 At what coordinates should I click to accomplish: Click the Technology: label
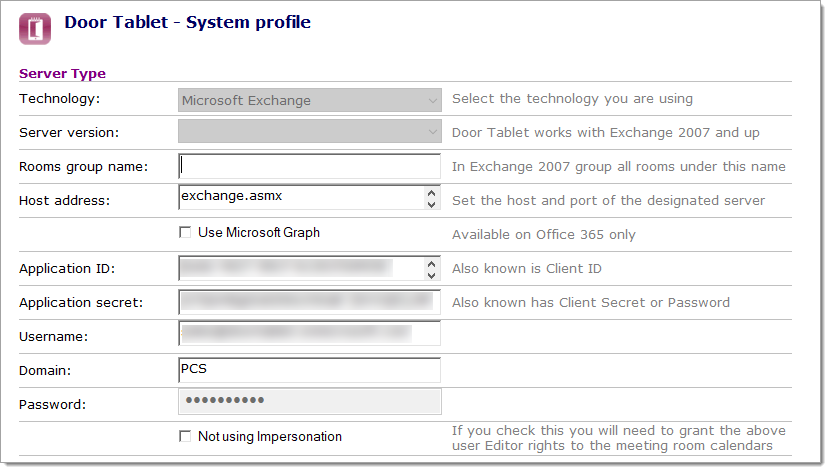(60, 99)
